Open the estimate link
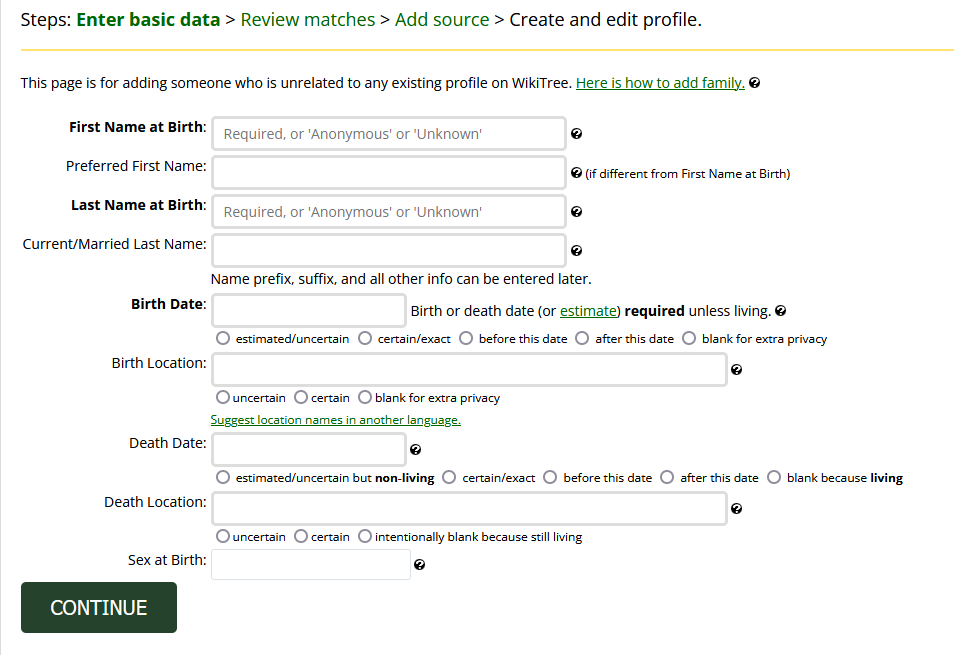 click(588, 310)
